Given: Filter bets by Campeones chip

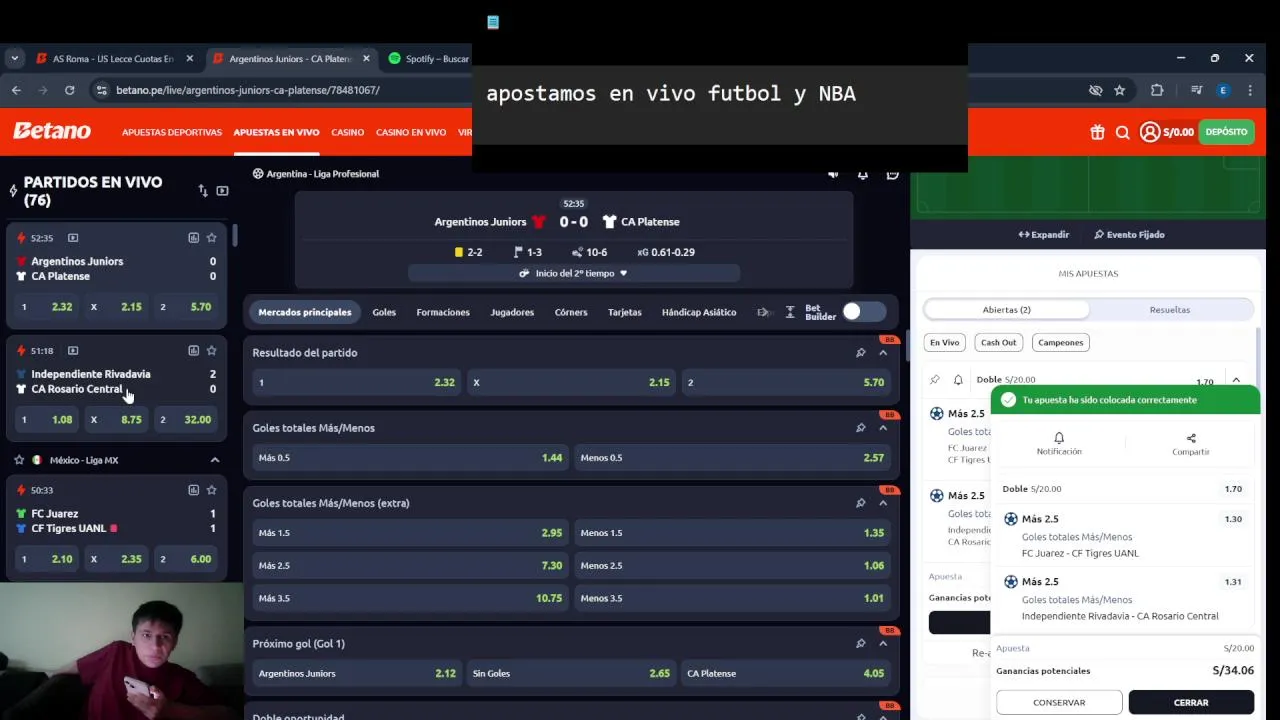Looking at the screenshot, I should (x=1061, y=342).
